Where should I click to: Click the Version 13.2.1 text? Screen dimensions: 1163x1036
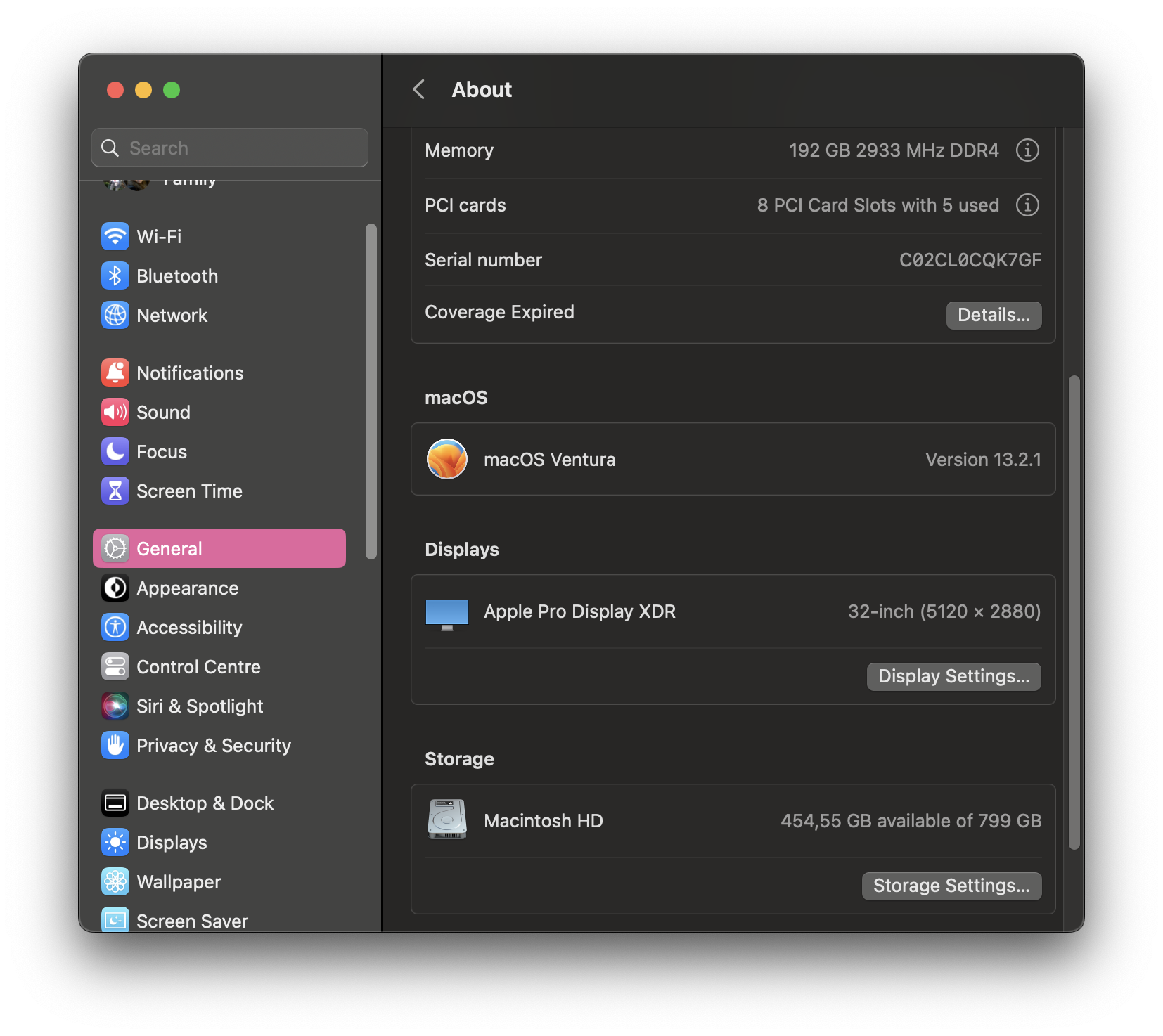point(983,460)
